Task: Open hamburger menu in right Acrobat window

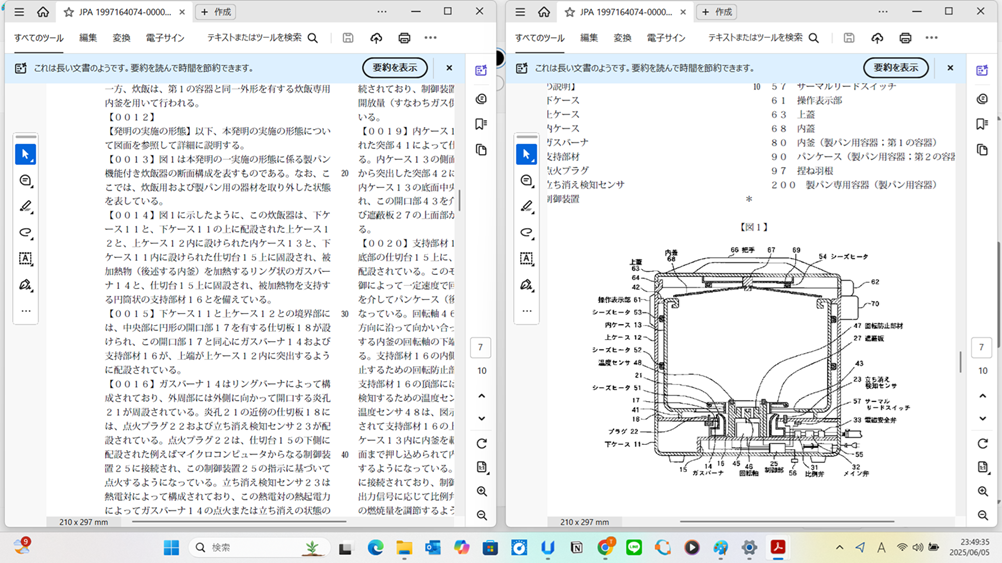Action: [x=520, y=12]
